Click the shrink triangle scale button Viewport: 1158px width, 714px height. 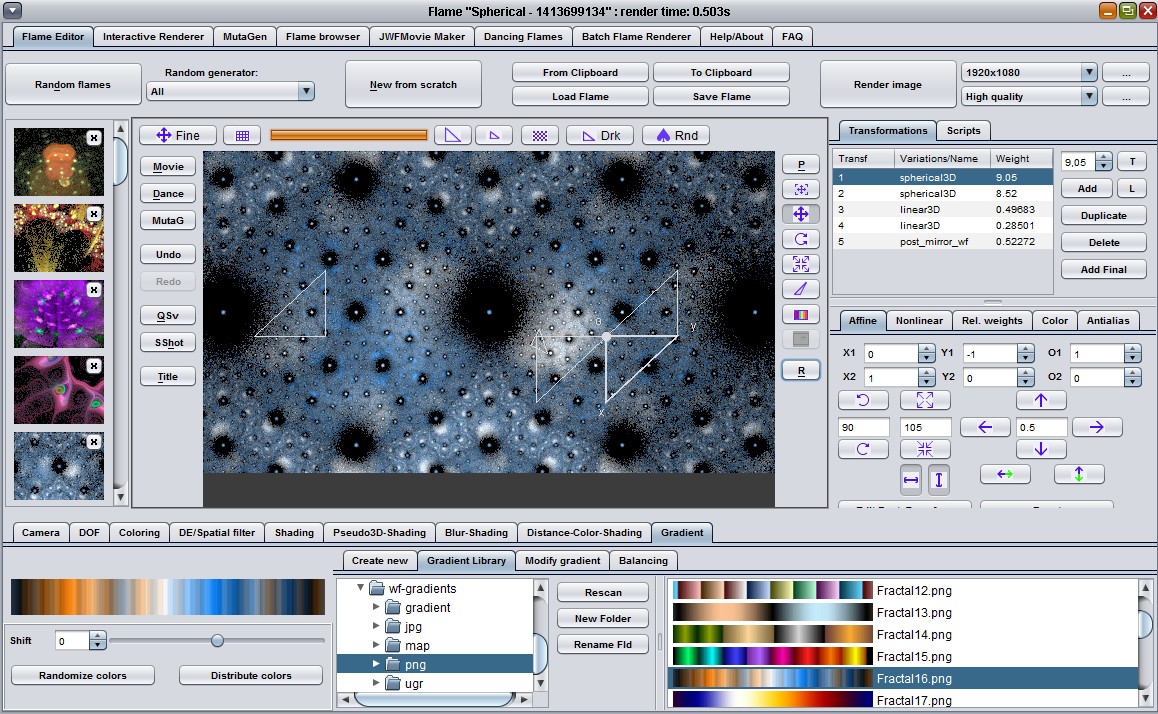925,449
